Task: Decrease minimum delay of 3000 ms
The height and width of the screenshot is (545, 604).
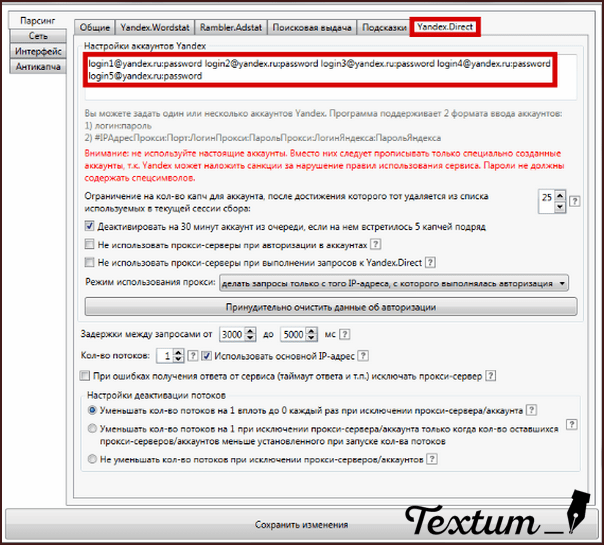Action: coord(250,338)
